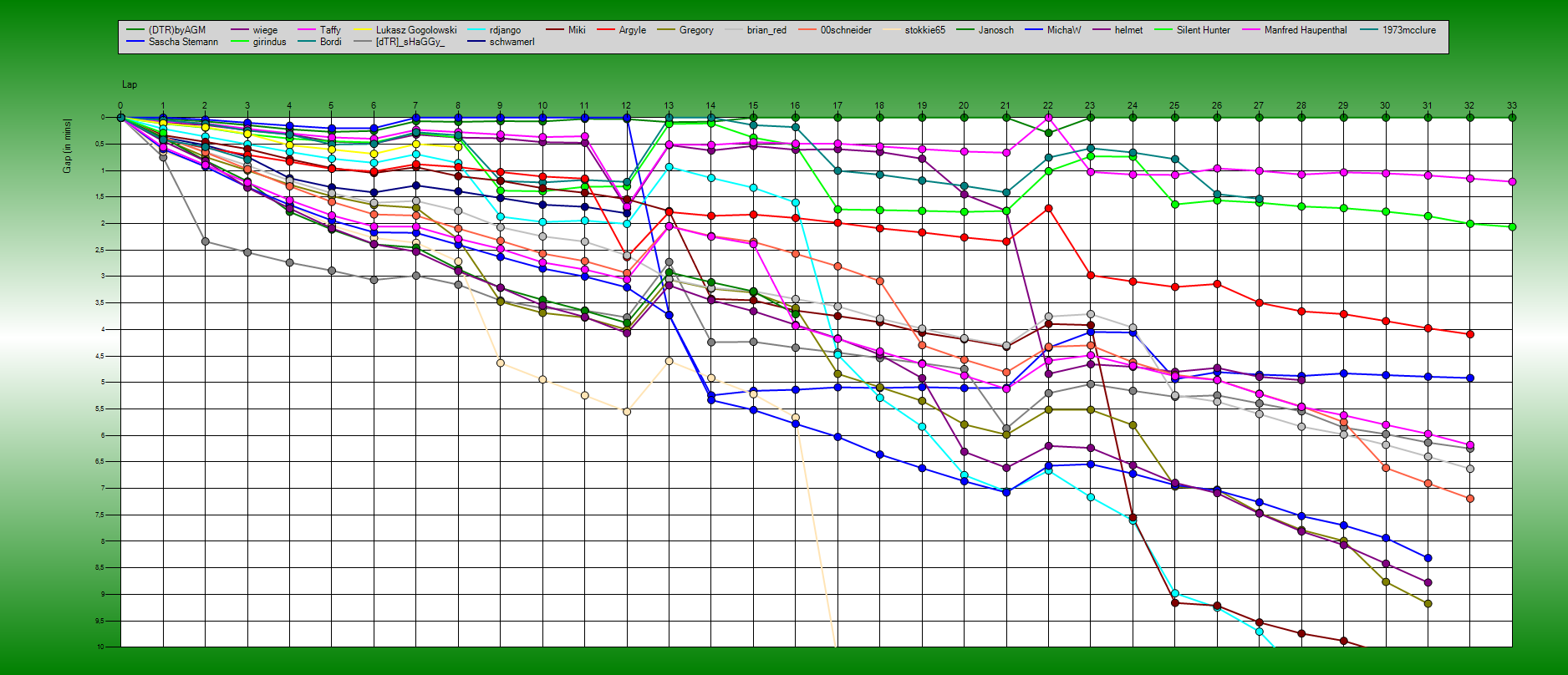
Task: Click the gray data point at lap 2 near gap 2,5
Action: click(x=206, y=241)
